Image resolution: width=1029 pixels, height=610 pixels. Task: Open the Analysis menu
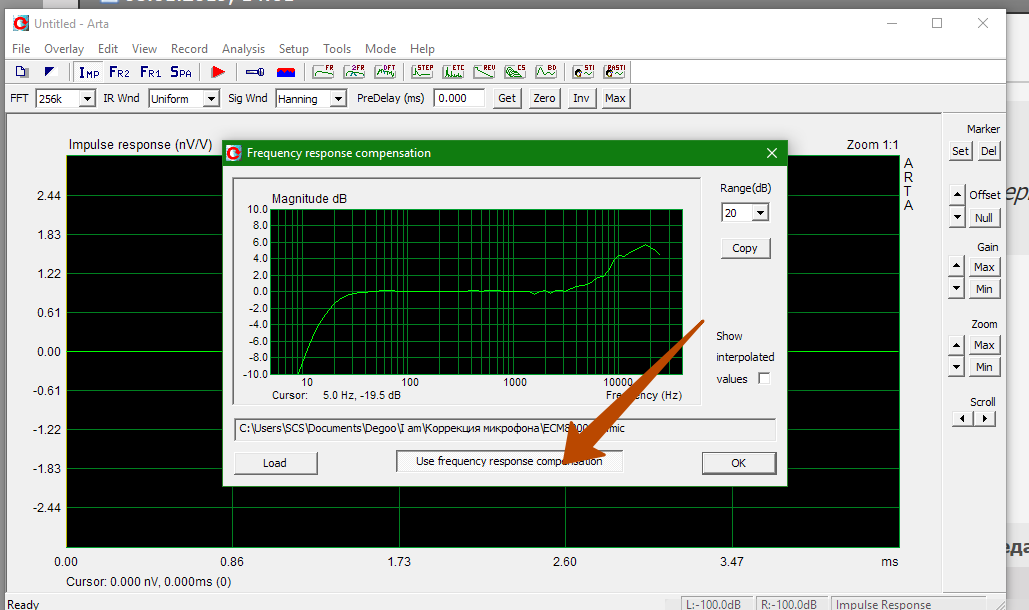pos(243,48)
